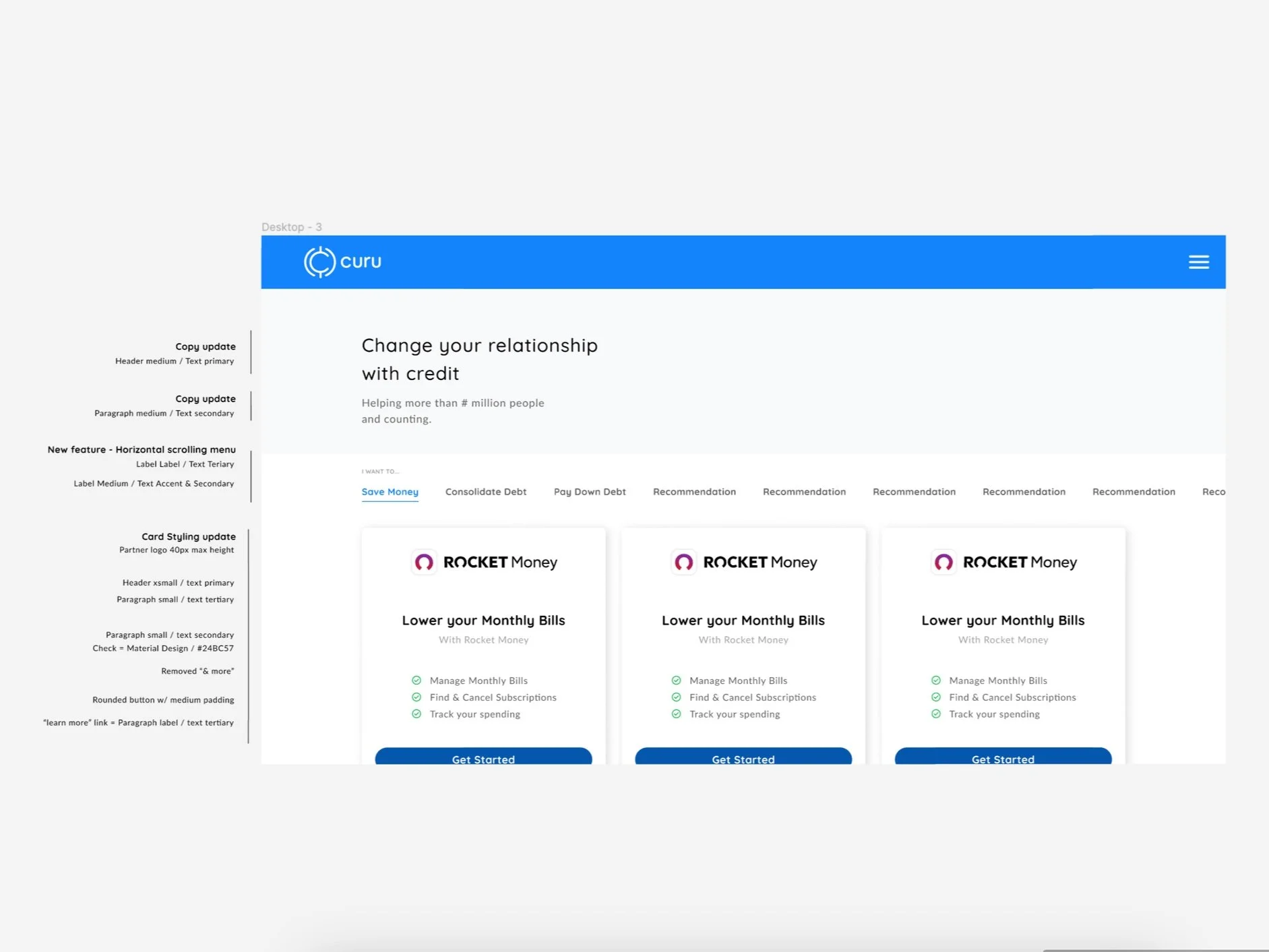Click Get Started on the third Rocket Money card

[1003, 756]
